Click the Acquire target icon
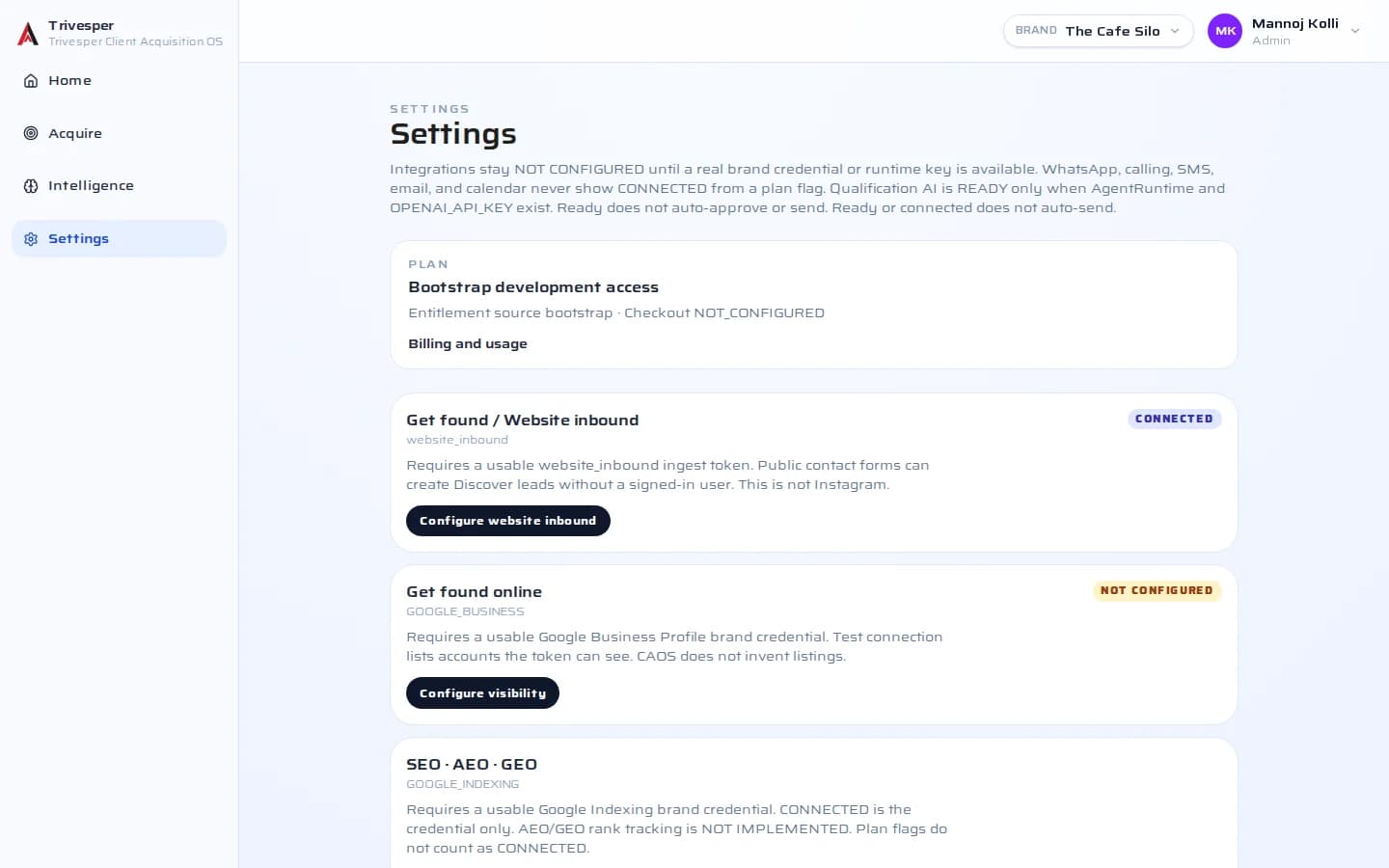Image resolution: width=1389 pixels, height=868 pixels. pos(31,133)
